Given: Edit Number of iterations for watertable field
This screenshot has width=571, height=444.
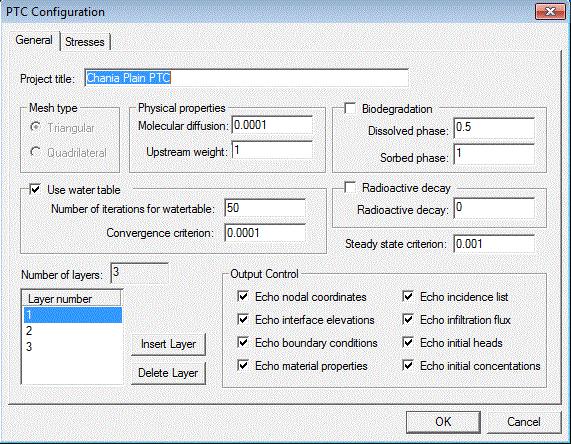Looking at the screenshot, I should 265,208.
